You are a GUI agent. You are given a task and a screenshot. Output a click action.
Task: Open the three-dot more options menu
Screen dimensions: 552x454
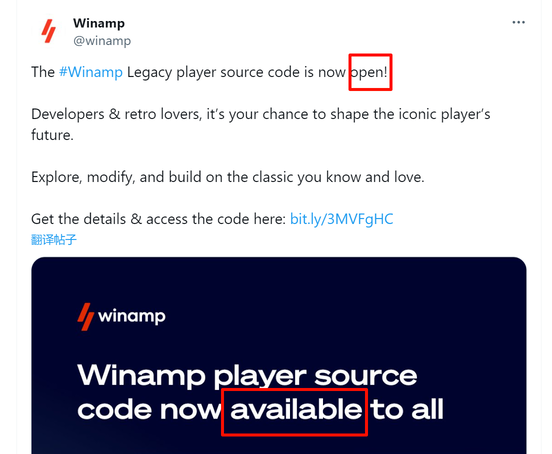pyautogui.click(x=518, y=23)
